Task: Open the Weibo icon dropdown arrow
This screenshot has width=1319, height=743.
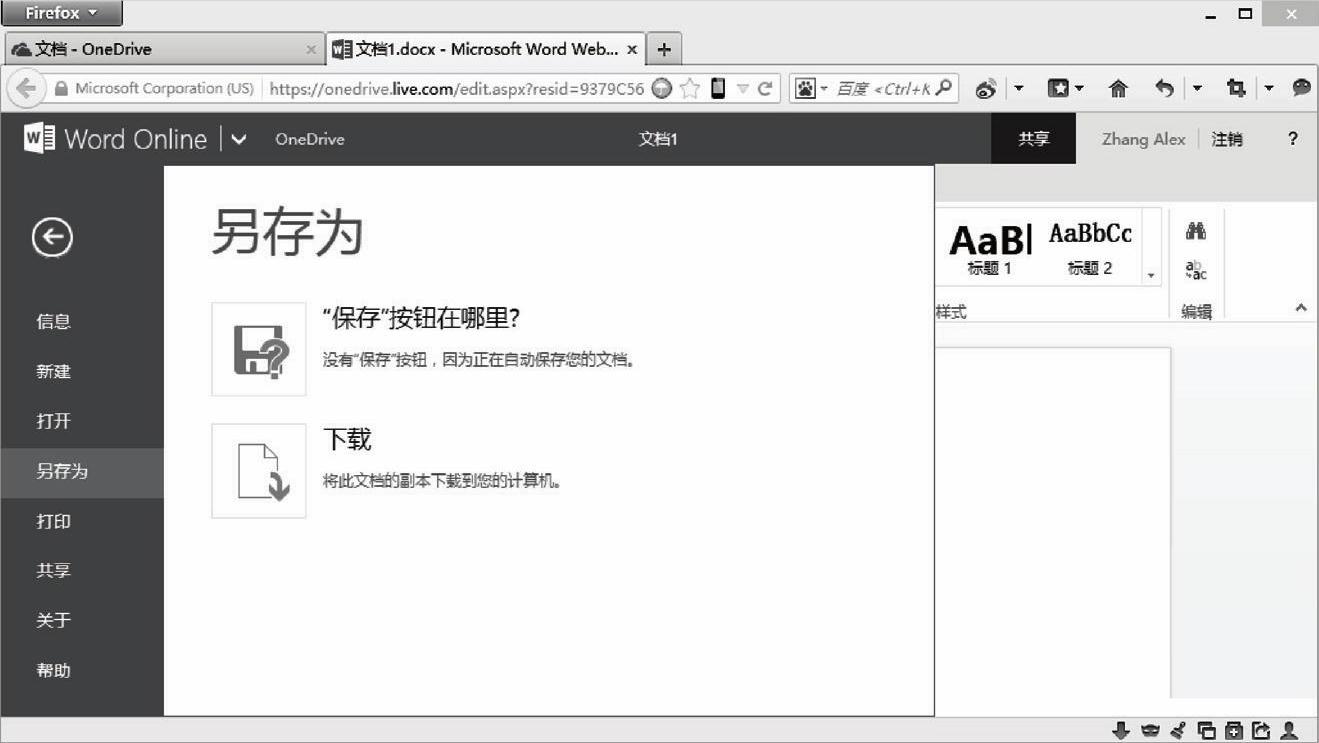Action: [x=1019, y=89]
